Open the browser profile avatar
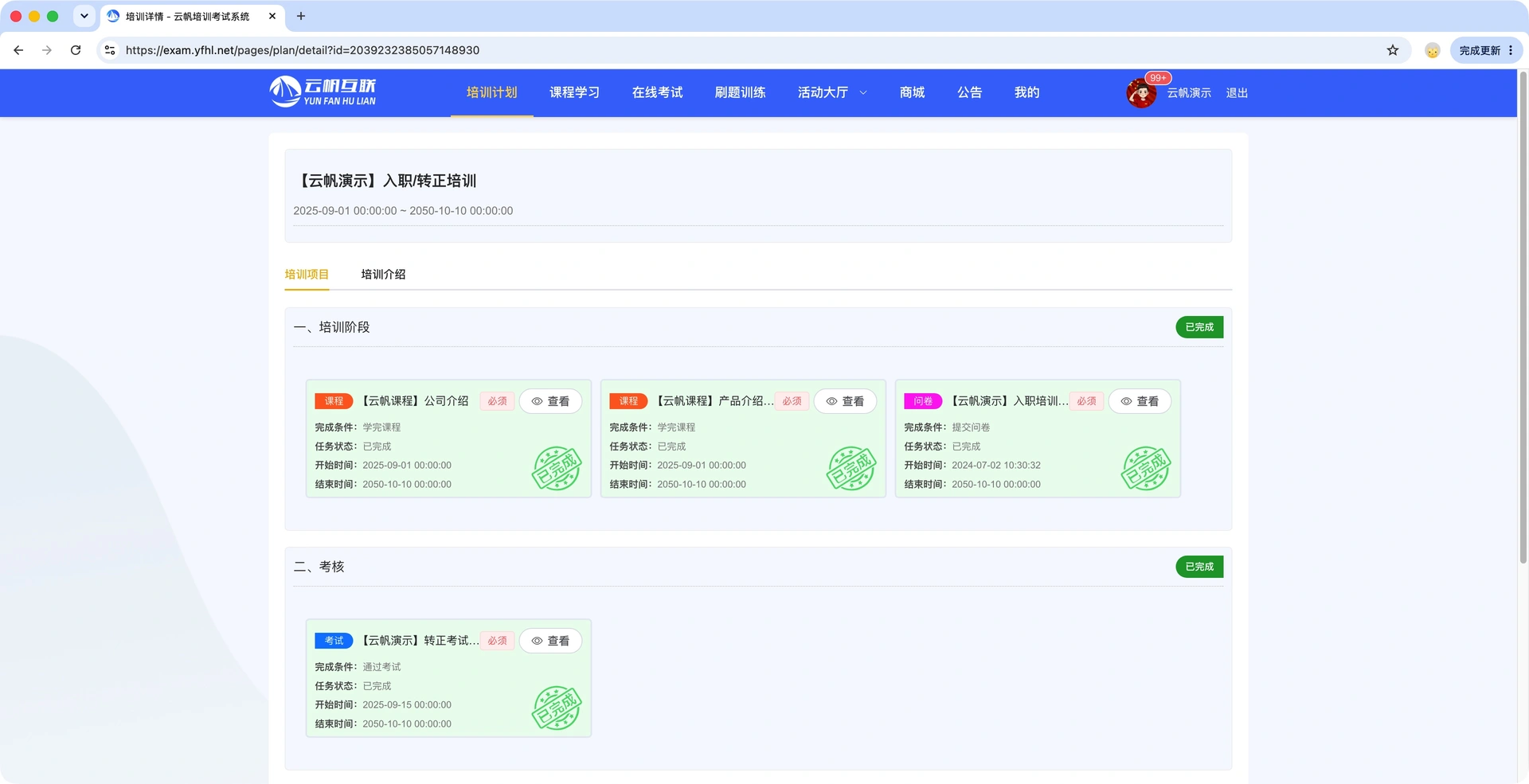This screenshot has width=1529, height=784. click(x=1433, y=50)
